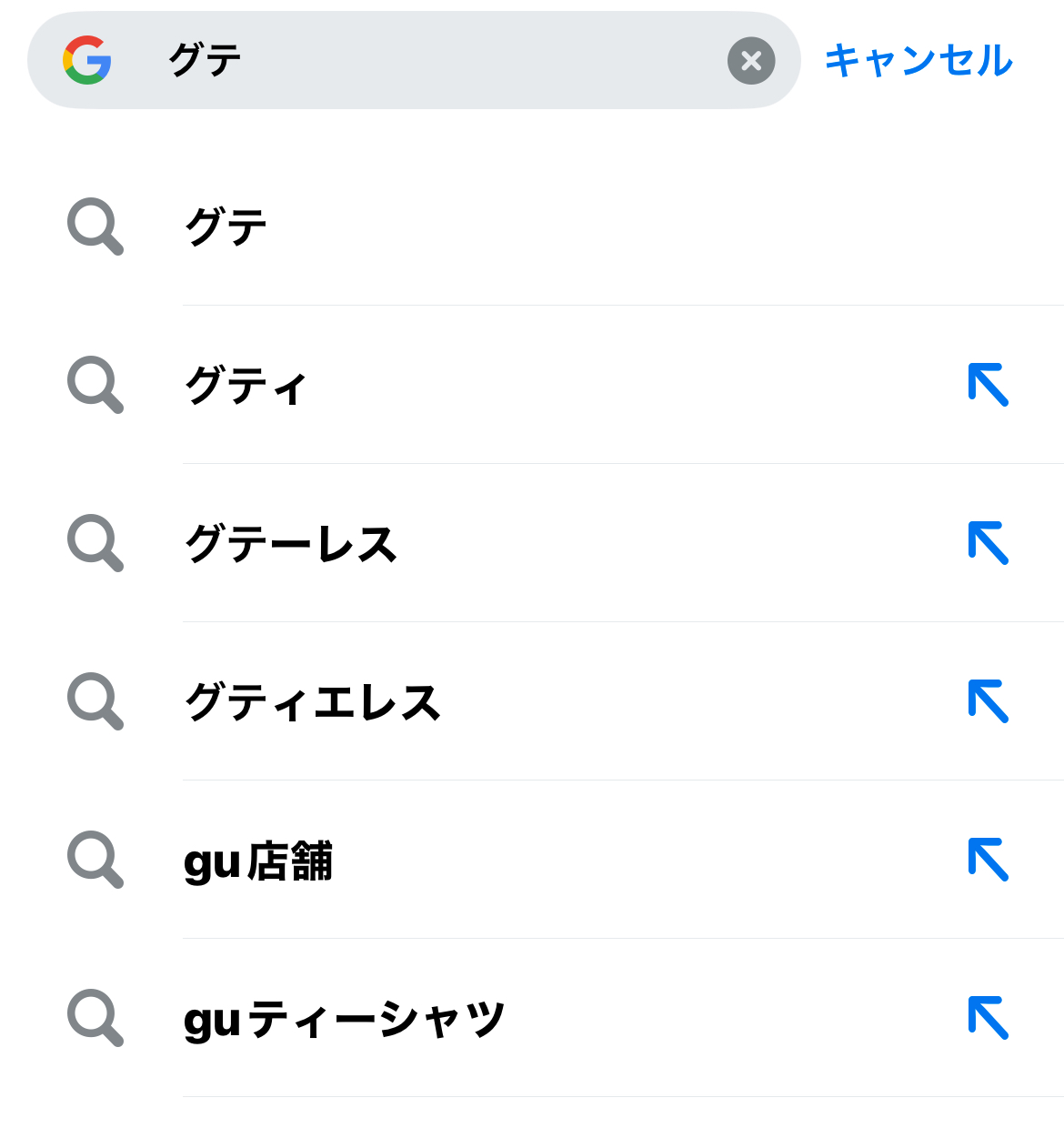Tap the magnifier icon beside グテ

95,227
